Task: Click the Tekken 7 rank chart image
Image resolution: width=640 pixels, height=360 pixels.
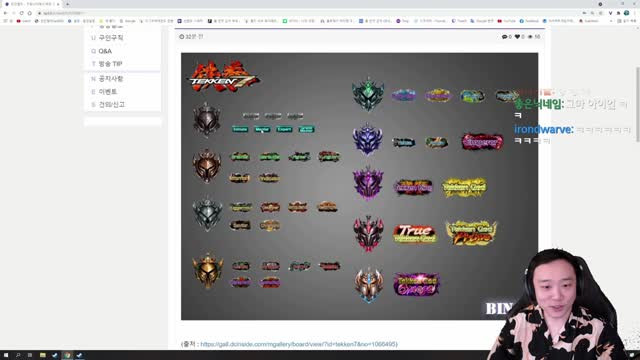Action: (359, 186)
